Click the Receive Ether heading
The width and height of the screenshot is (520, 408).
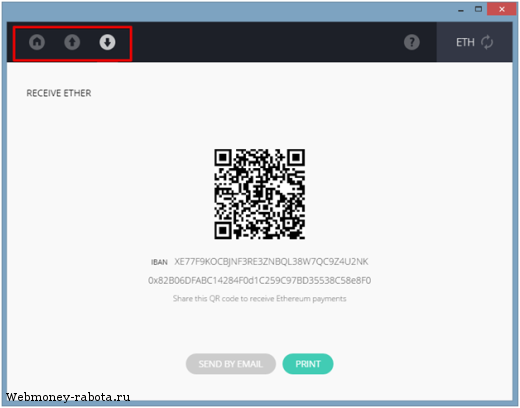59,93
